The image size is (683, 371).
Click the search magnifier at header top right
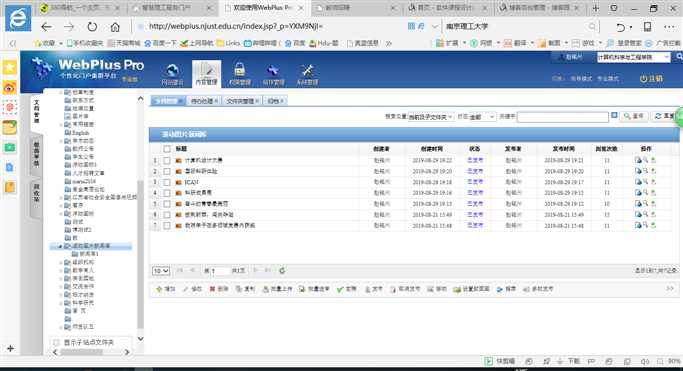679,57
